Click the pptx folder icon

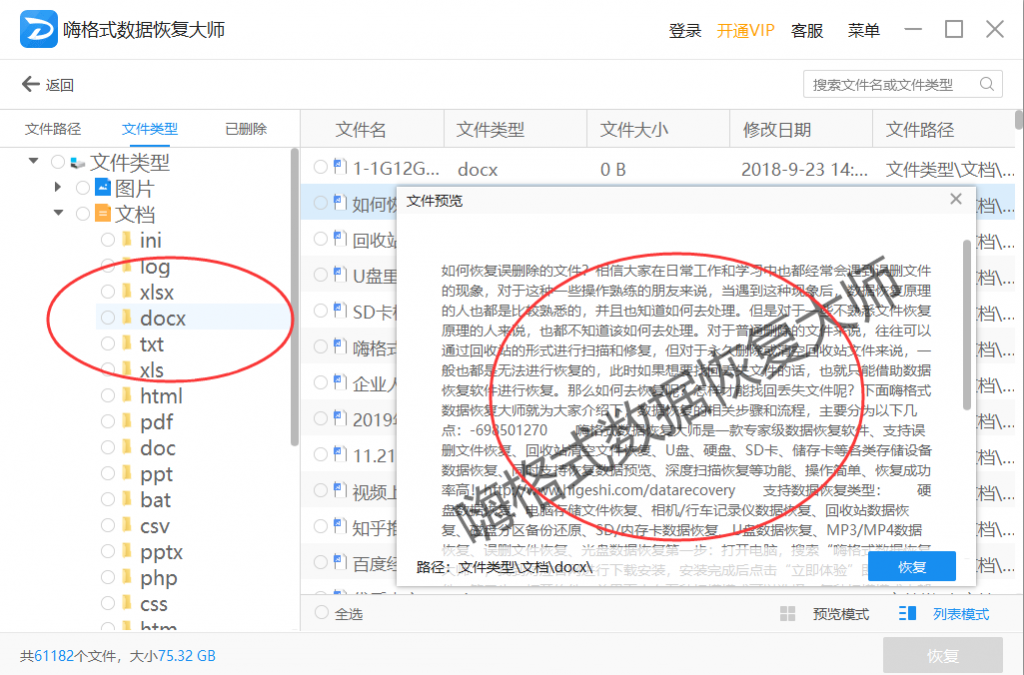pyautogui.click(x=127, y=551)
